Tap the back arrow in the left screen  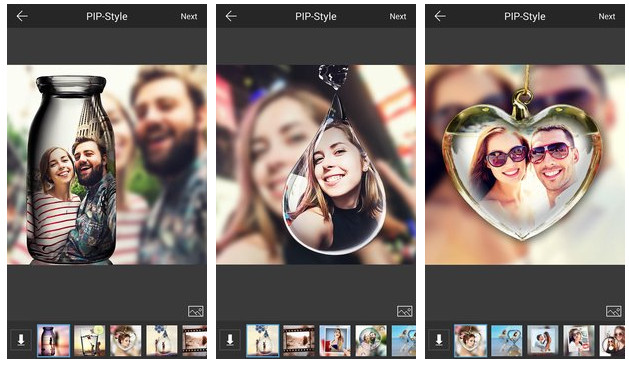(x=22, y=16)
